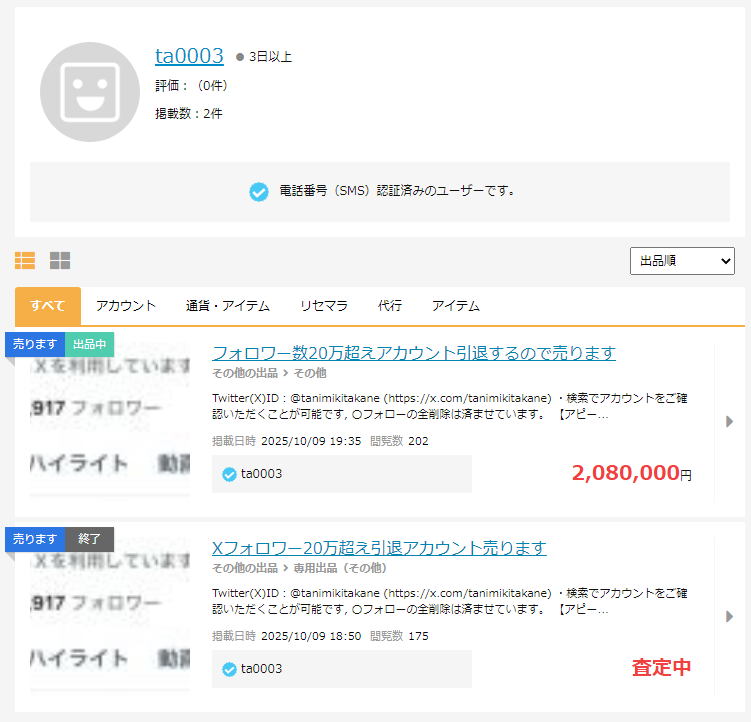Click right arrow on the second listing
The image size is (751, 722).
point(730,617)
